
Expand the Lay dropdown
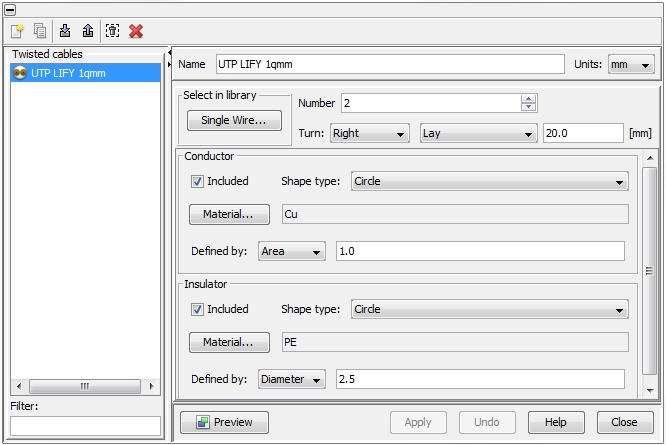[478, 133]
